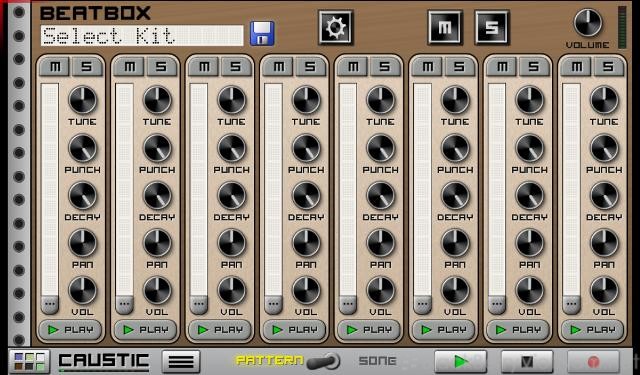This screenshot has width=640, height=375.
Task: Click channel 6 Tune knob
Action: pos(455,100)
